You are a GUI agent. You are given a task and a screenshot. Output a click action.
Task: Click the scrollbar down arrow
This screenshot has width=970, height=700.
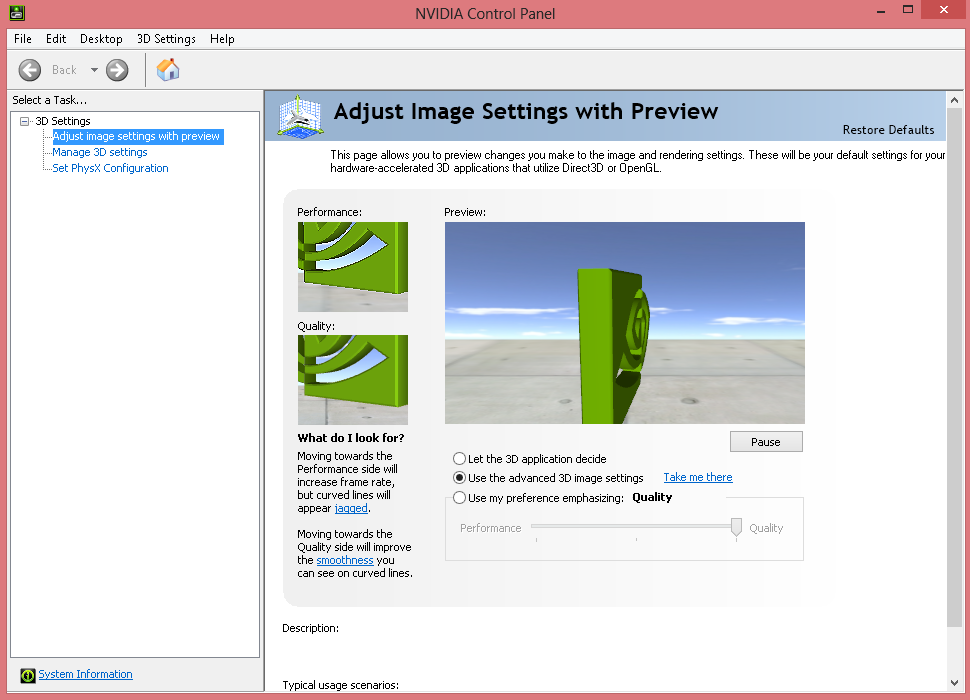pos(955,683)
